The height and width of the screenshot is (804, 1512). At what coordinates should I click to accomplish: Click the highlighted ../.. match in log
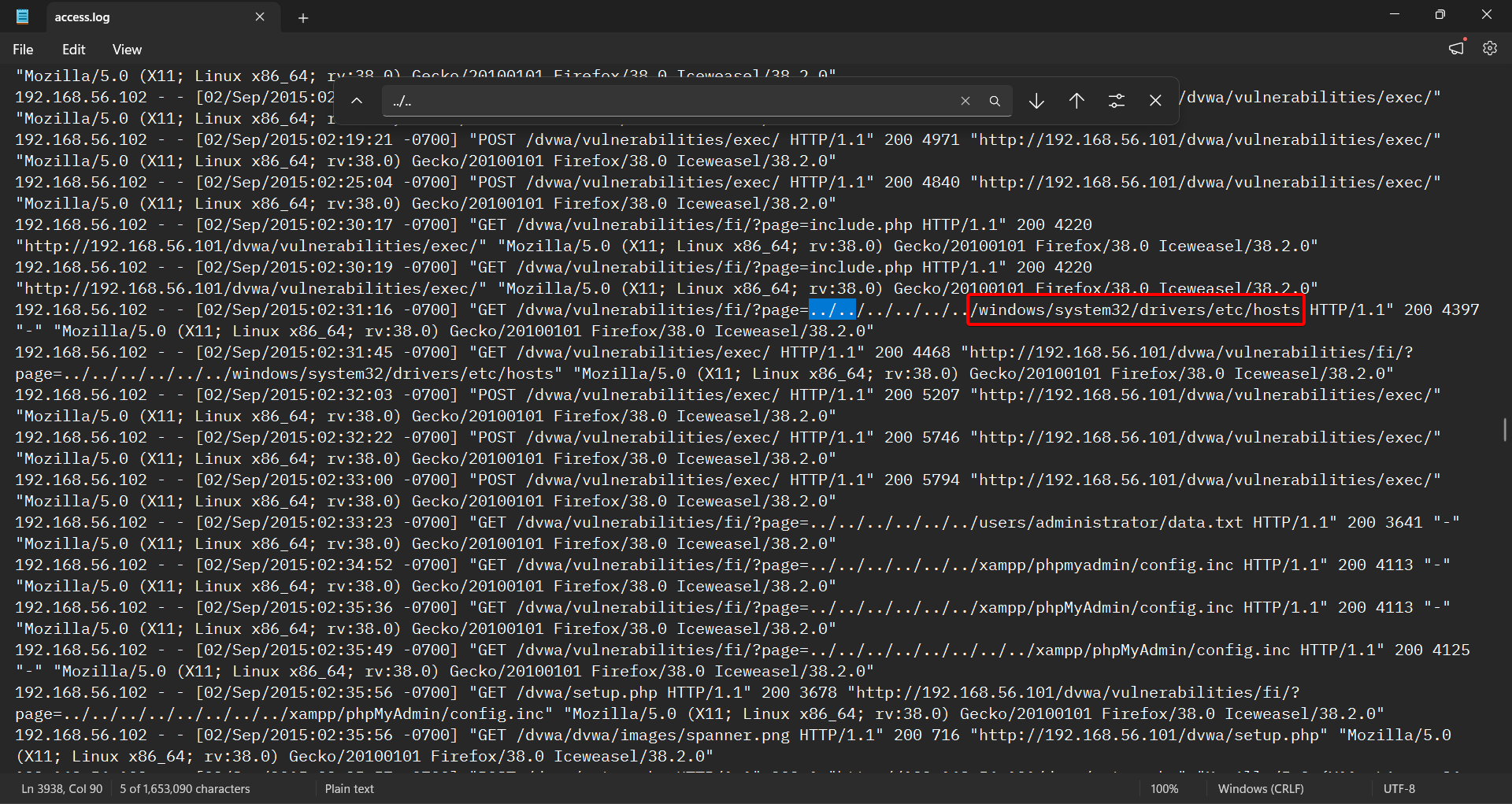click(x=832, y=309)
